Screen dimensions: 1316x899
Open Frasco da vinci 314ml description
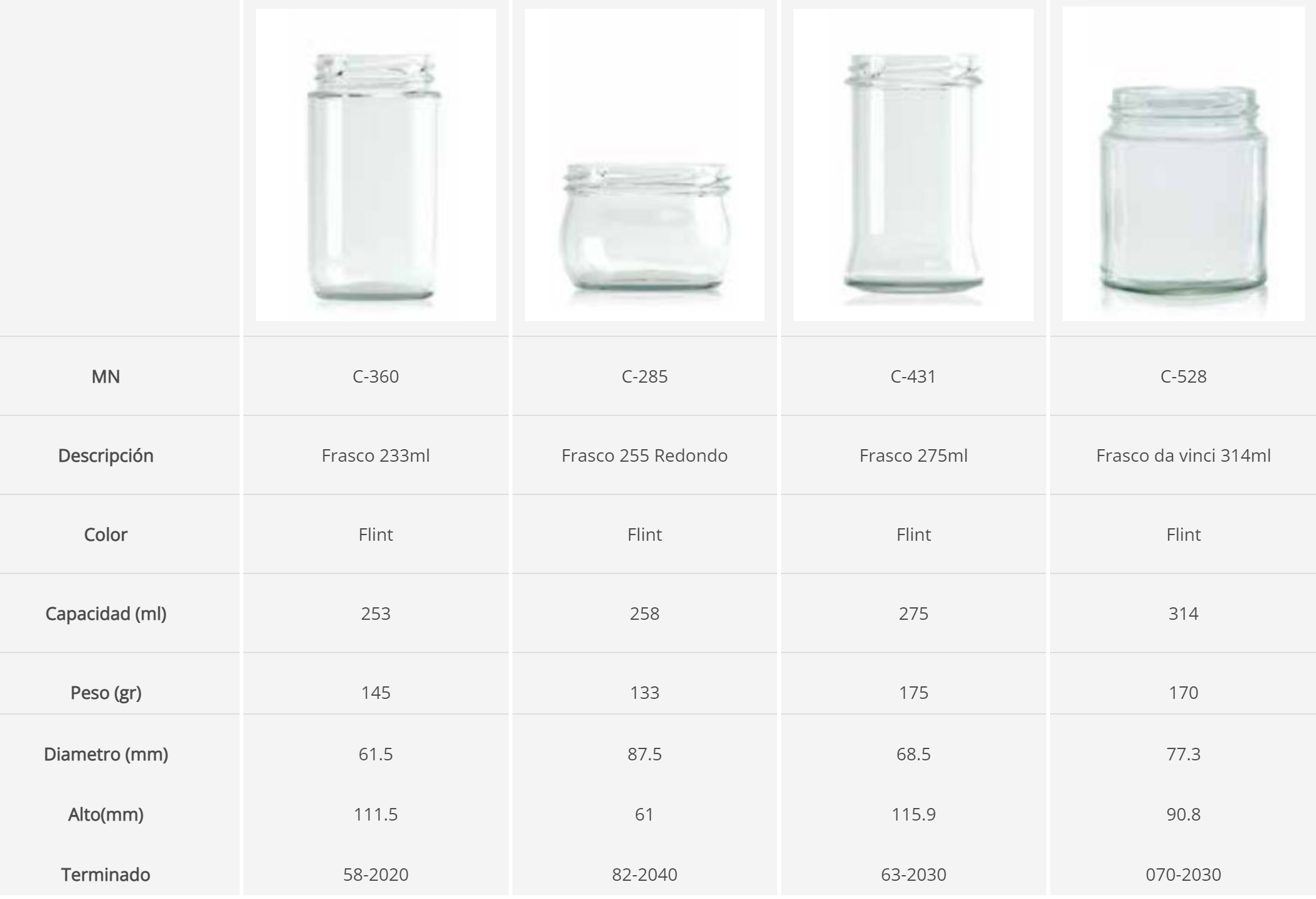coord(1183,455)
